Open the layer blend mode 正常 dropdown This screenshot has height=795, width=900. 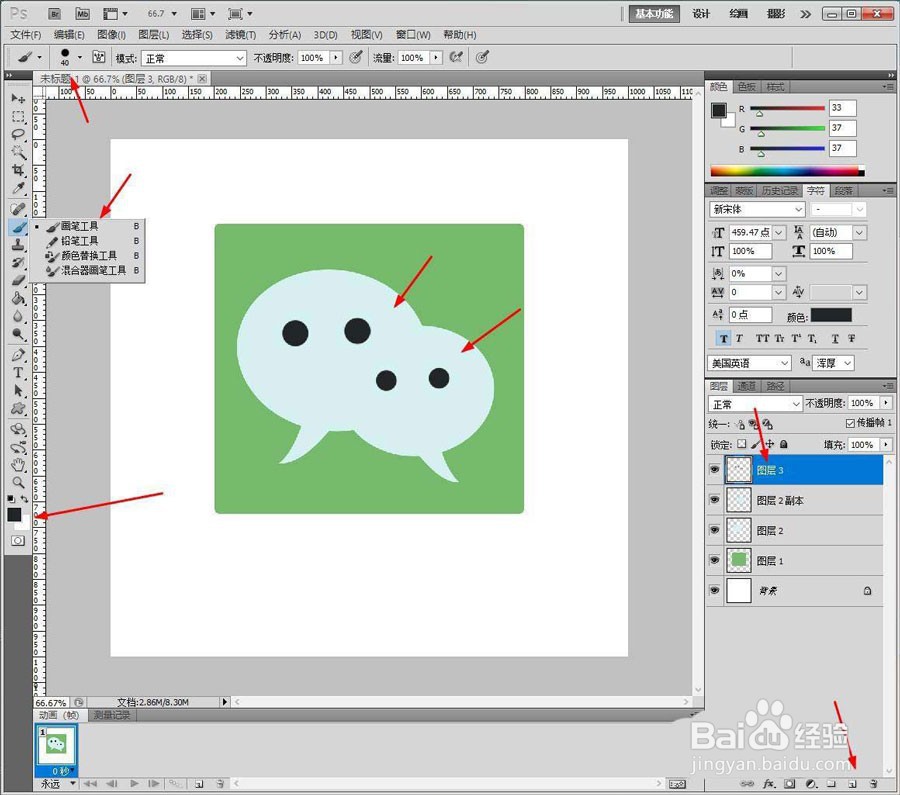pyautogui.click(x=755, y=404)
